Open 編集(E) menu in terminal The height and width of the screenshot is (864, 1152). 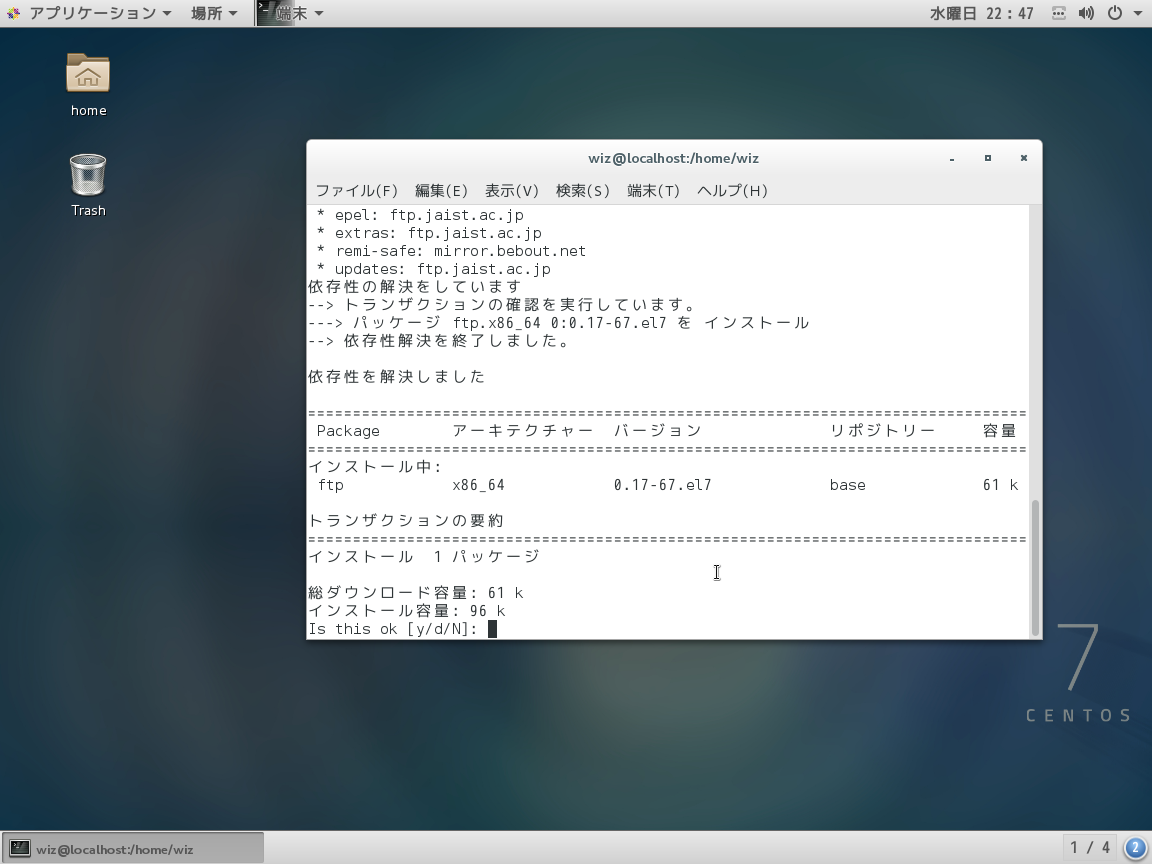point(441,191)
